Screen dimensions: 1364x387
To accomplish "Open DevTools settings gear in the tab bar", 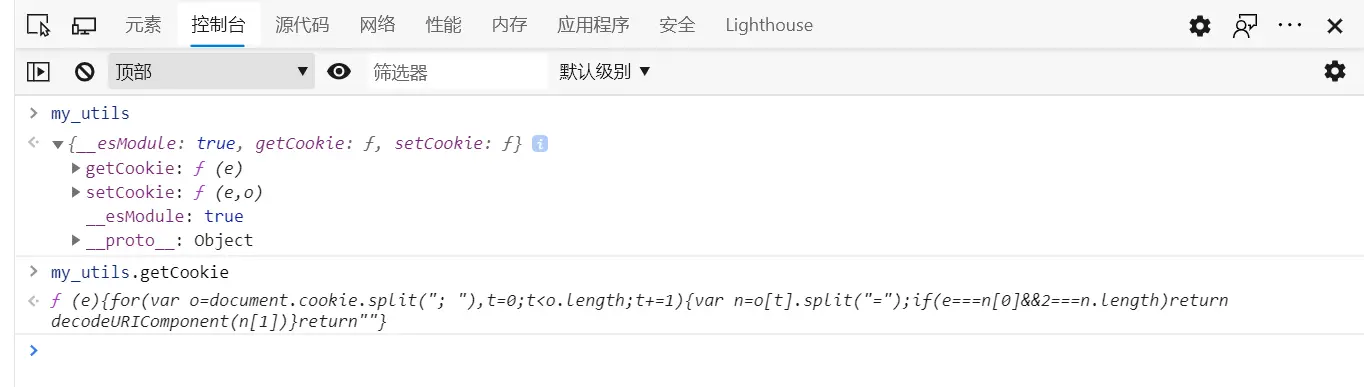I will click(1199, 26).
